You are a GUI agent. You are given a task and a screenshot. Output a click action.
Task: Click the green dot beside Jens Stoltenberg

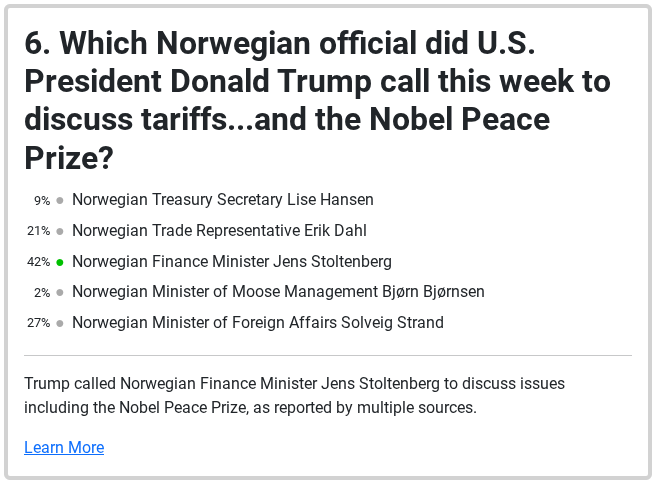click(60, 262)
